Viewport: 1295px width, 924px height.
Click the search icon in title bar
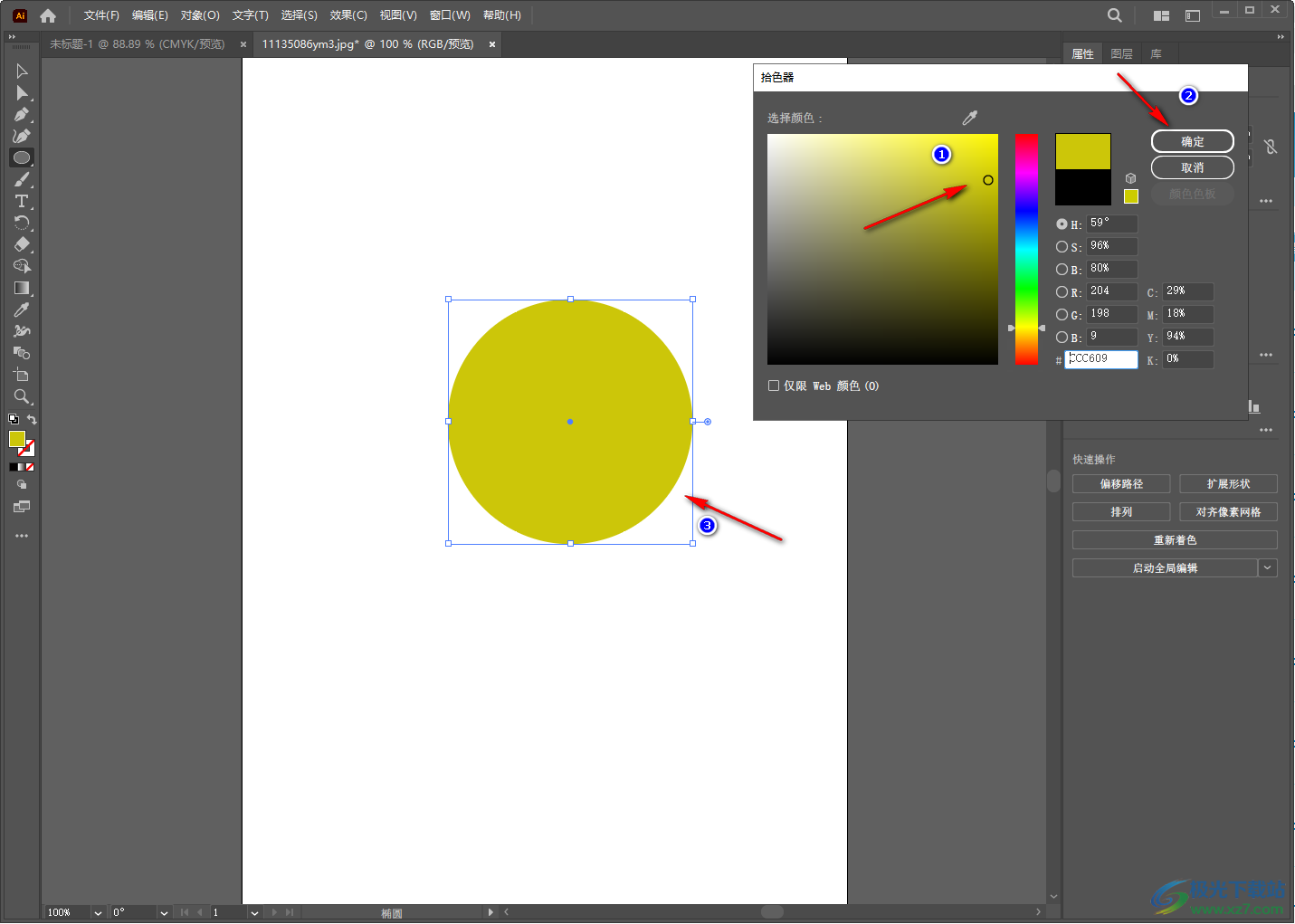click(1115, 15)
